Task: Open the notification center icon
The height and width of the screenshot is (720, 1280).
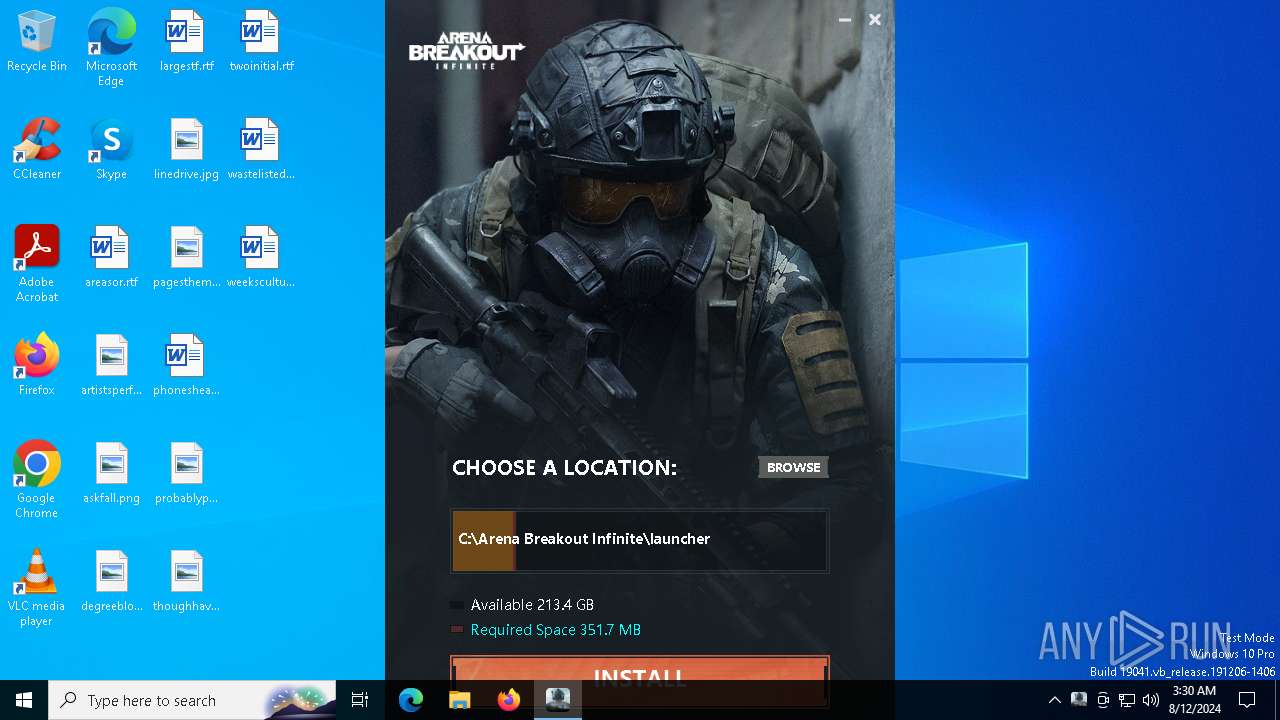Action: [1247, 700]
